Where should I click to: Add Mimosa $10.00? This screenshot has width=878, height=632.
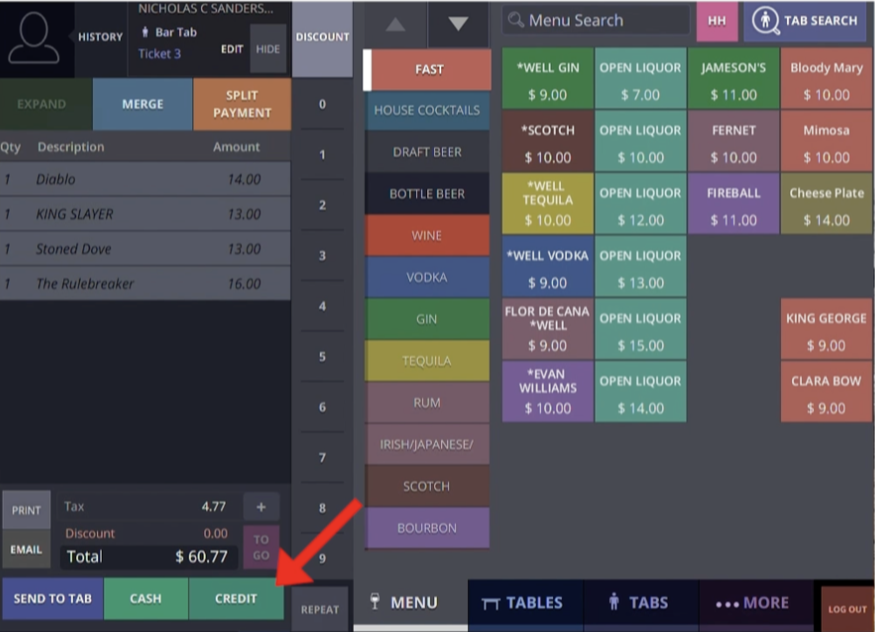pos(826,141)
